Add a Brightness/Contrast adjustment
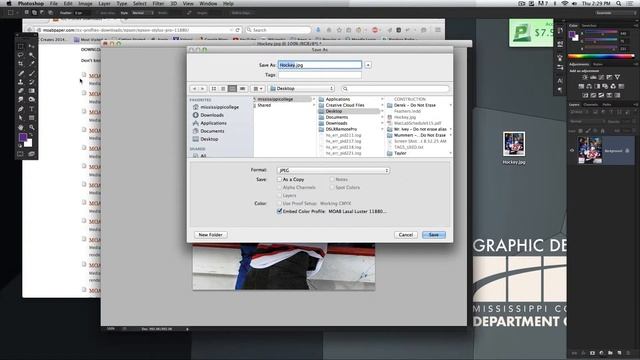640x360 pixels. [x=585, y=77]
